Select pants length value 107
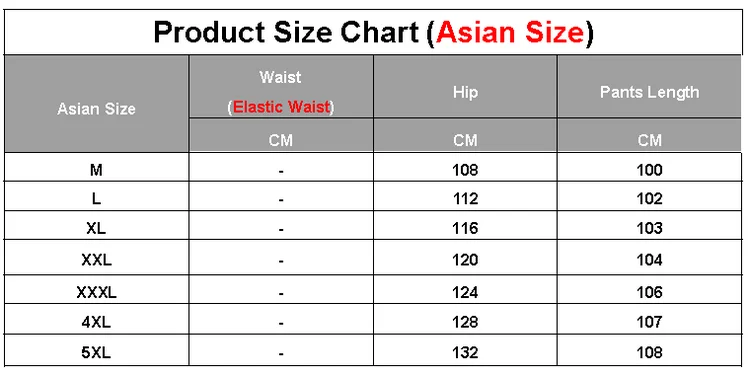The width and height of the screenshot is (750, 377). [x=649, y=322]
